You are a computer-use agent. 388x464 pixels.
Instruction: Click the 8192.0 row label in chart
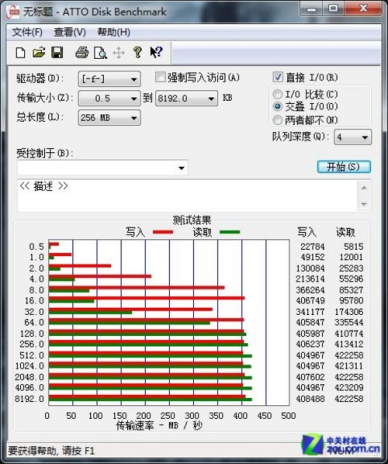click(x=29, y=399)
